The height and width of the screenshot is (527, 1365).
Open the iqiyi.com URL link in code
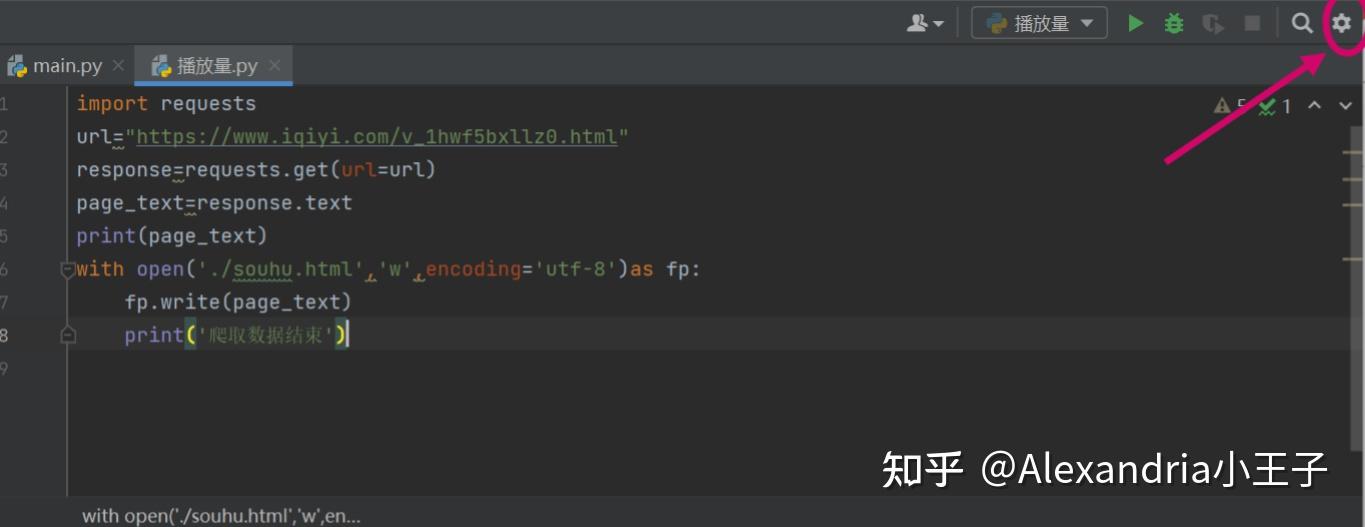click(x=377, y=137)
